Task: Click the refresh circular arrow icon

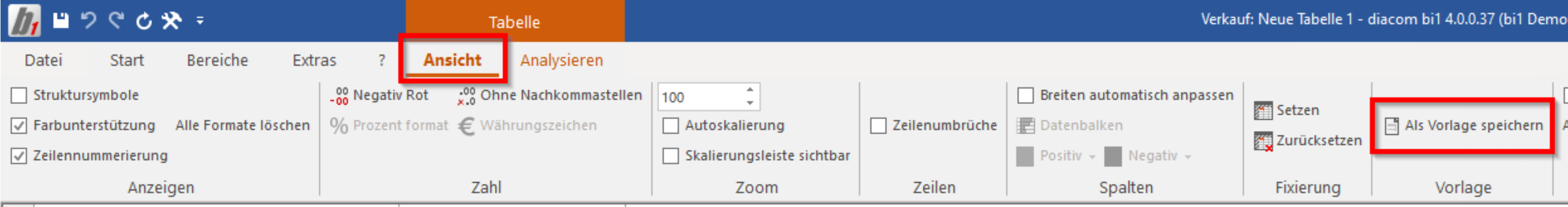Action: coord(144,22)
